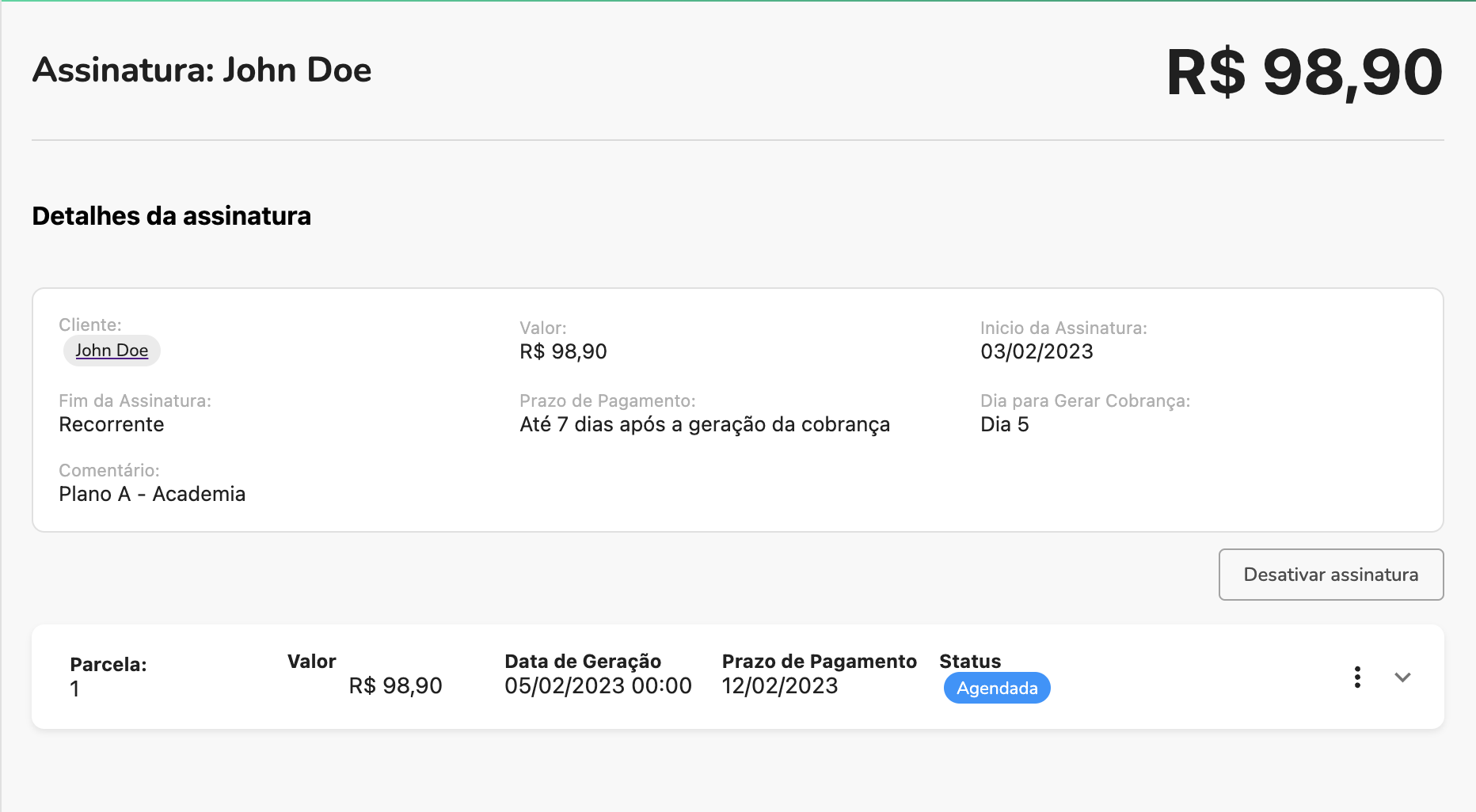Click the Data de Geração column label
1476x812 pixels.
pyautogui.click(x=582, y=662)
